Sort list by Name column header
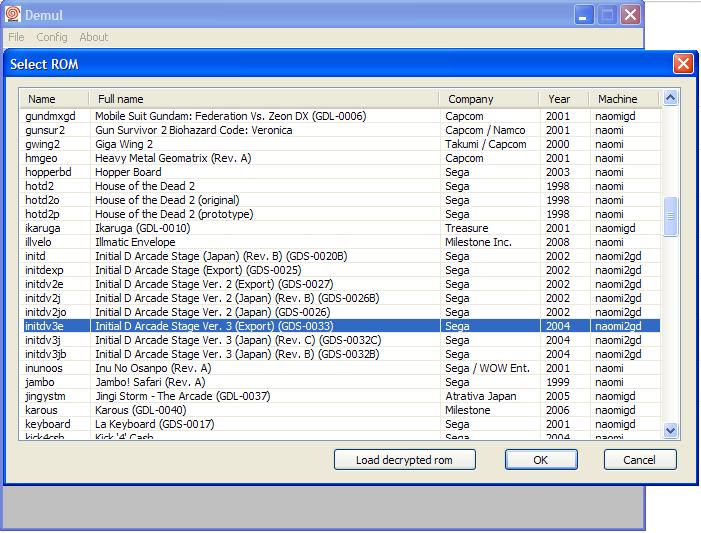The image size is (701, 533). tap(54, 99)
